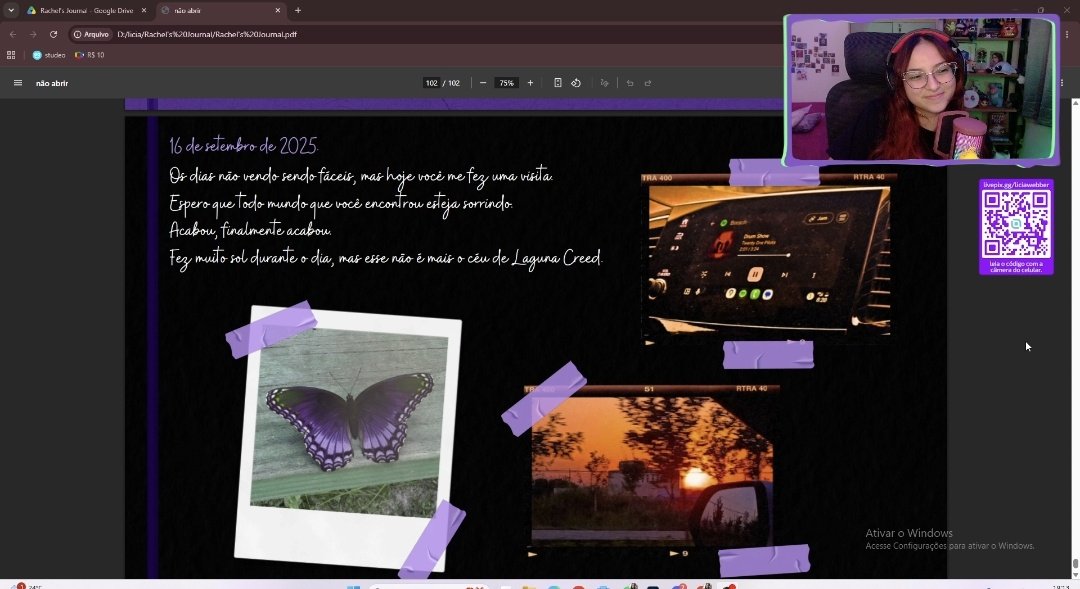Viewport: 1080px width, 589px height.
Task: Open the studeo bookmark
Action: tap(49, 55)
